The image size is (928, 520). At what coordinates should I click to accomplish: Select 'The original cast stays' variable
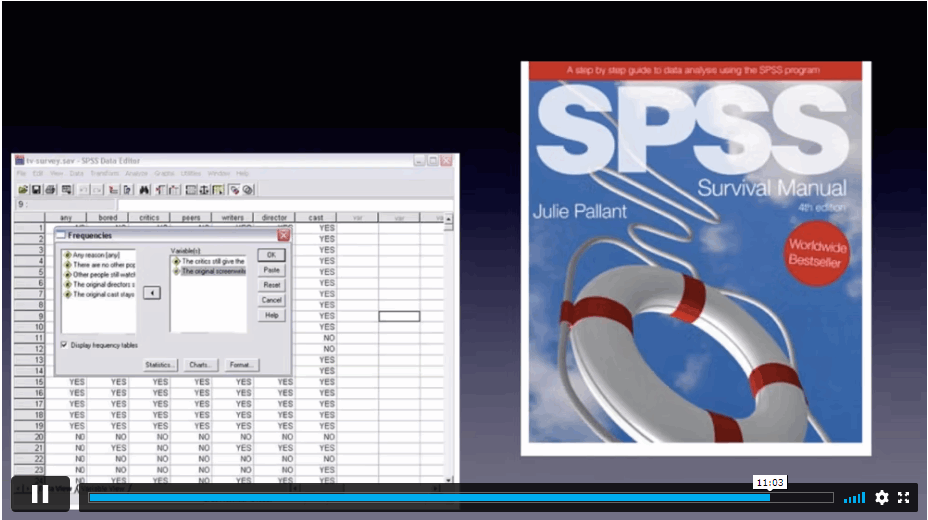click(x=99, y=294)
